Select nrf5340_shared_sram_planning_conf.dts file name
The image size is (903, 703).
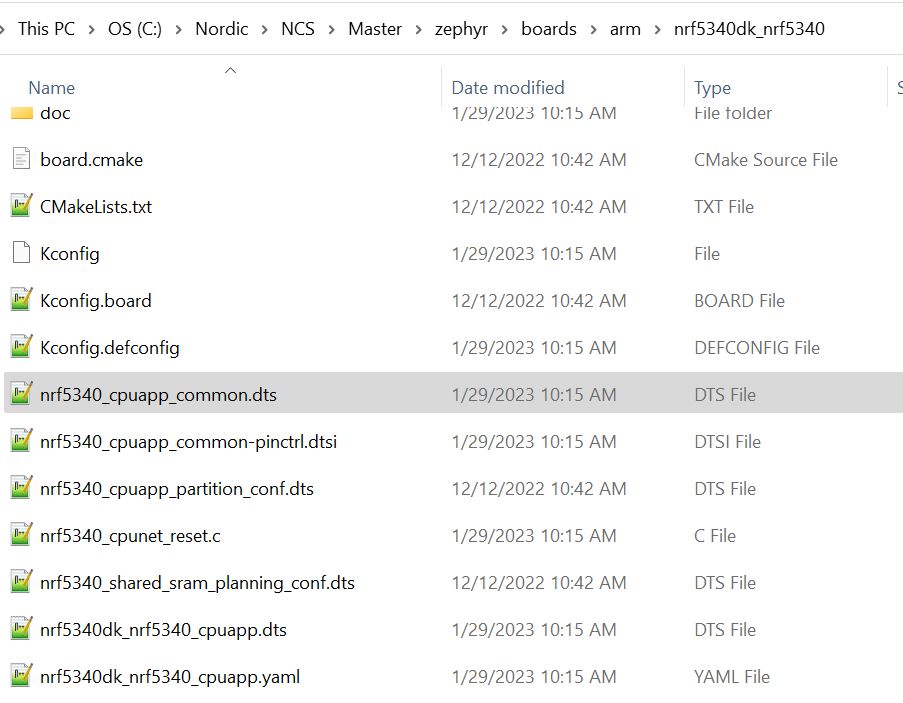coord(197,583)
